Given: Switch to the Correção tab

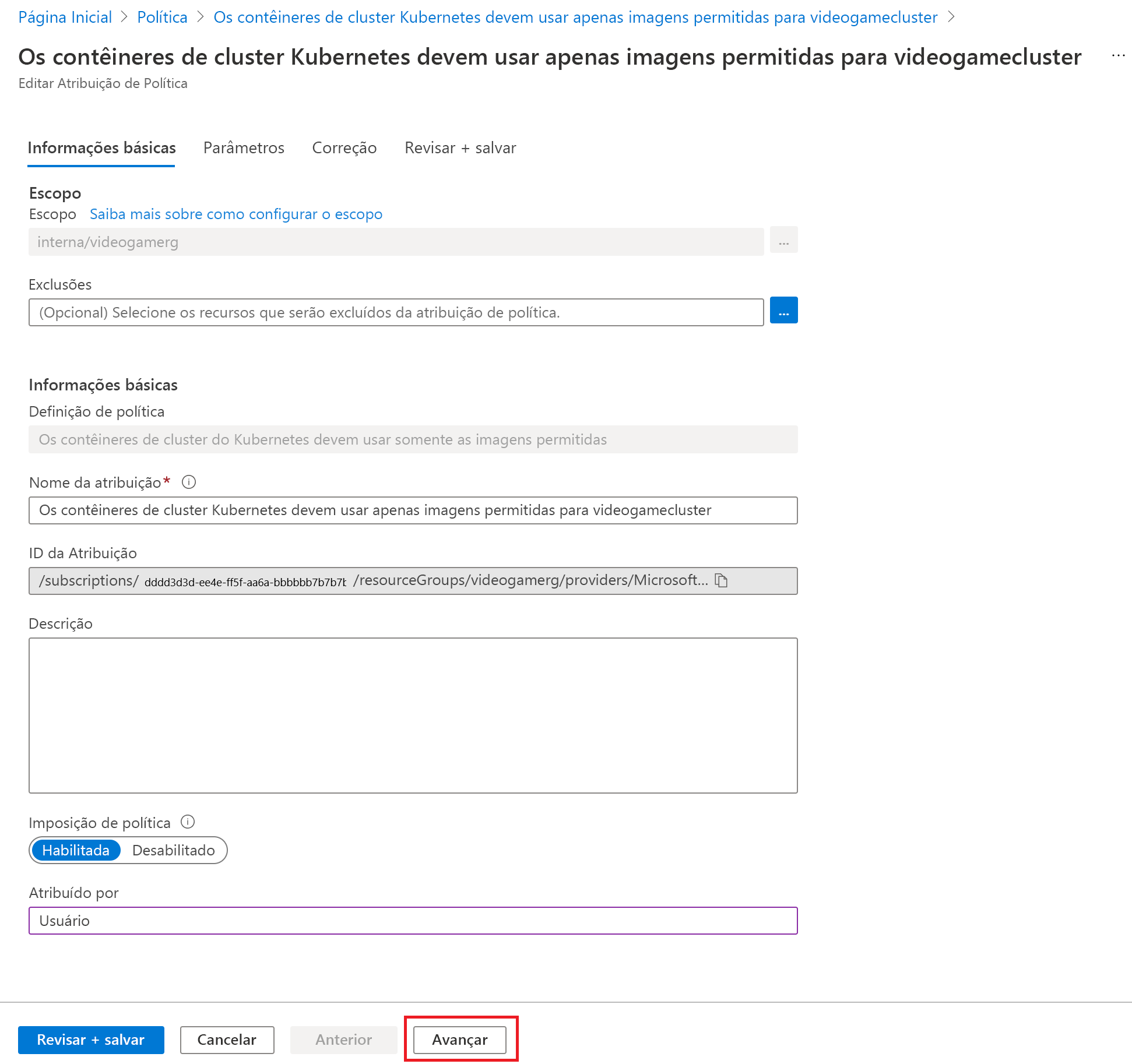Looking at the screenshot, I should [x=344, y=148].
